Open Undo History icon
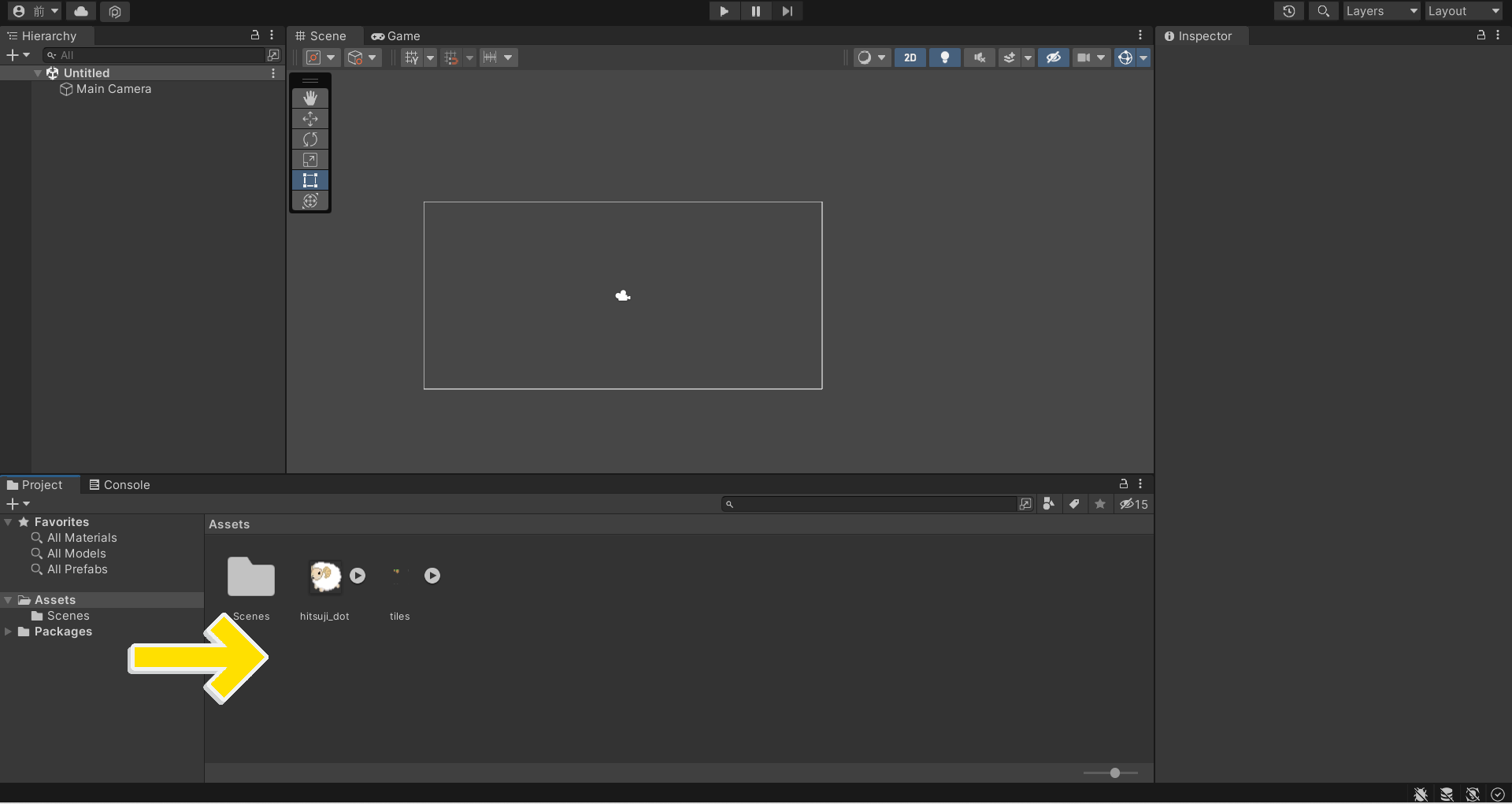 tap(1288, 11)
